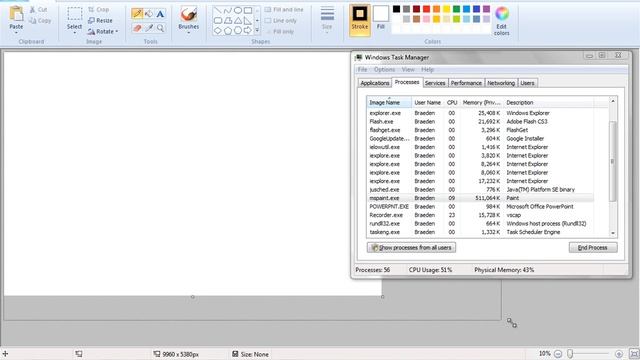The height and width of the screenshot is (360, 640).
Task: Open Task Manager Options menu
Action: coord(384,70)
